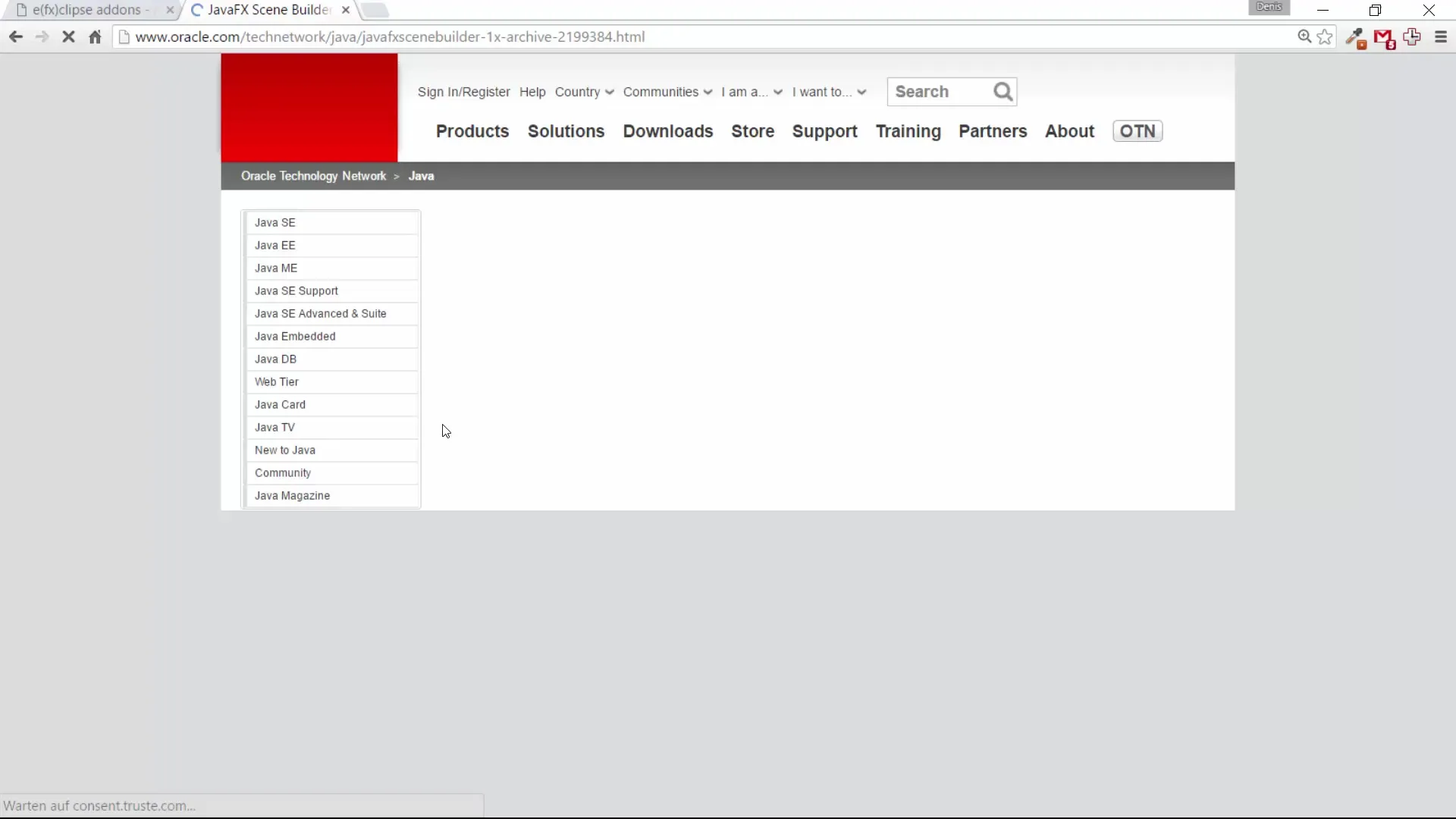Open Java TV in the sidebar
The height and width of the screenshot is (819, 1456).
point(332,428)
